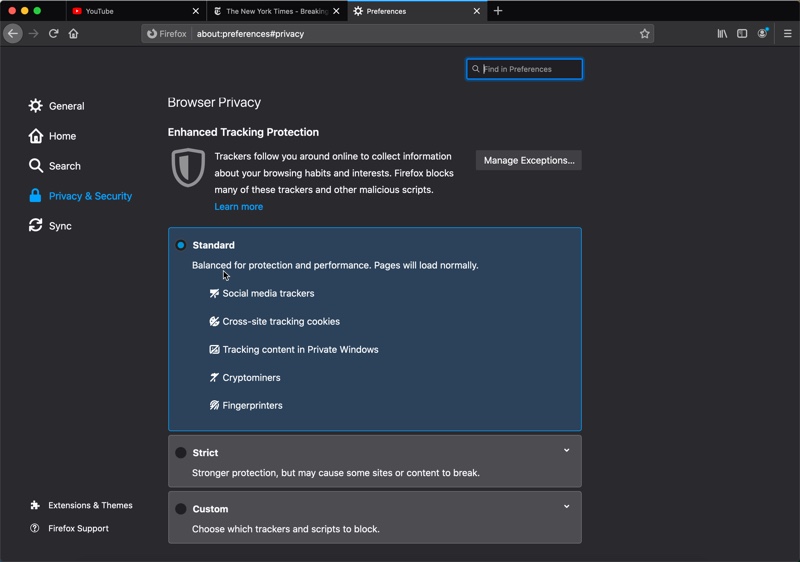Click the Cross-site tracking cookies icon
This screenshot has height=562, width=800.
coord(214,321)
